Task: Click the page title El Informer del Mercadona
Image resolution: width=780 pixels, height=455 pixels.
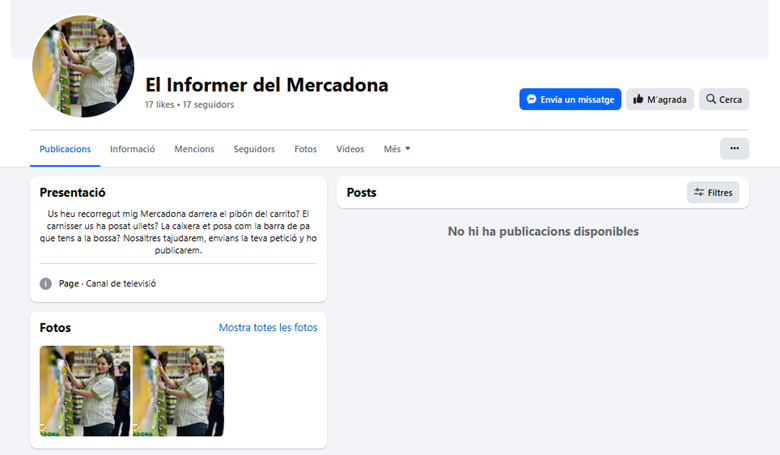Action: click(x=267, y=85)
